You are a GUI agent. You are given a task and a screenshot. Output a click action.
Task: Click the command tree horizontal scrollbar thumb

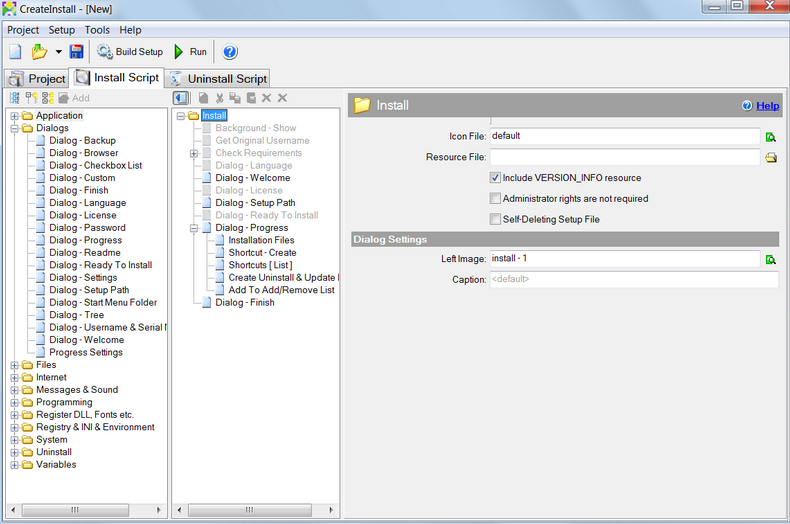75,510
